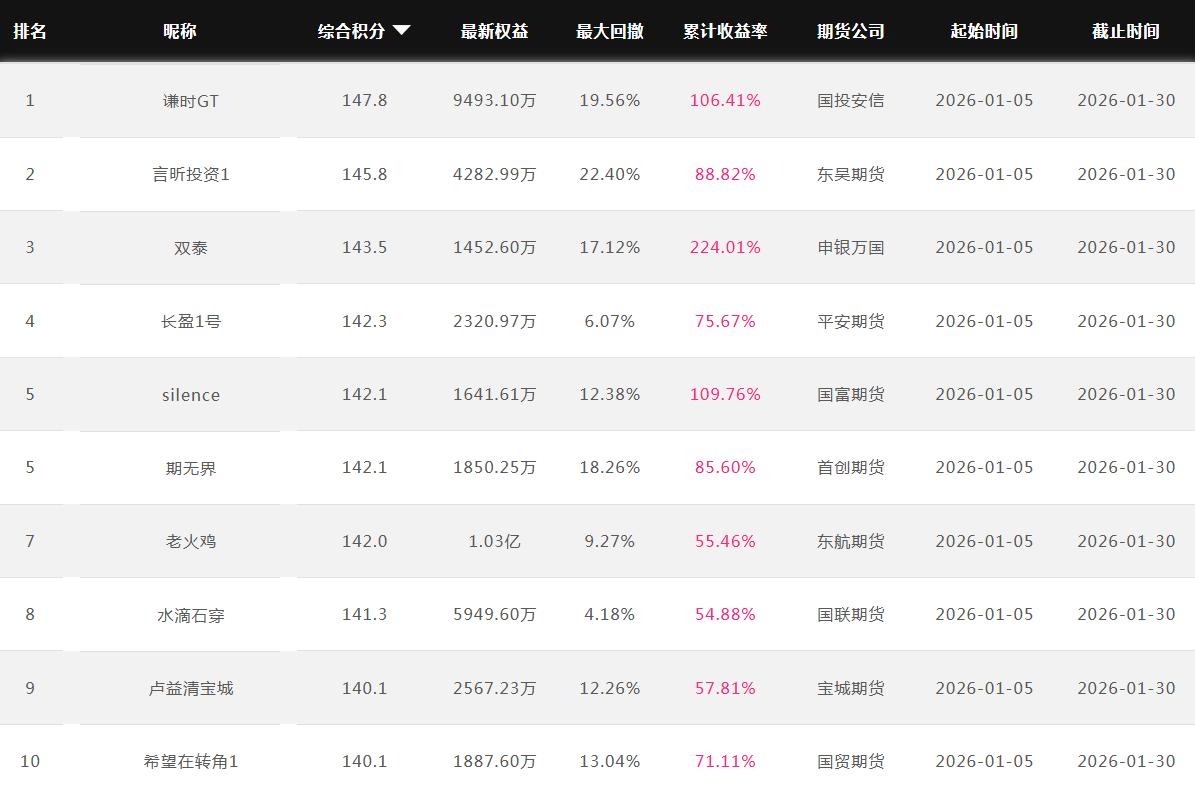This screenshot has height=793, width=1195.
Task: Open the 卢益清宝城 profile
Action: pyautogui.click(x=190, y=688)
